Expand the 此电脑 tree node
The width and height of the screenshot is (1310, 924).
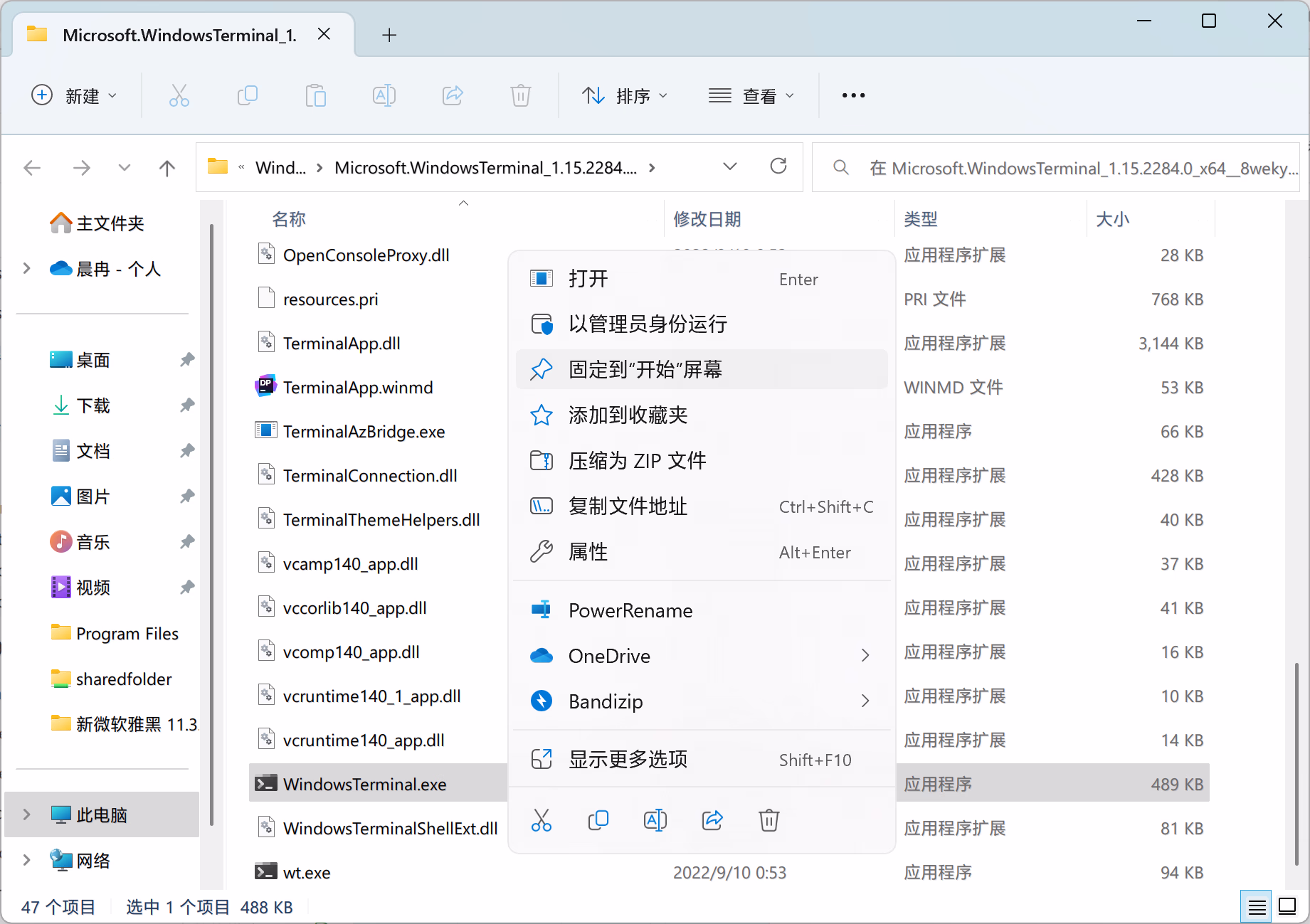[x=27, y=814]
